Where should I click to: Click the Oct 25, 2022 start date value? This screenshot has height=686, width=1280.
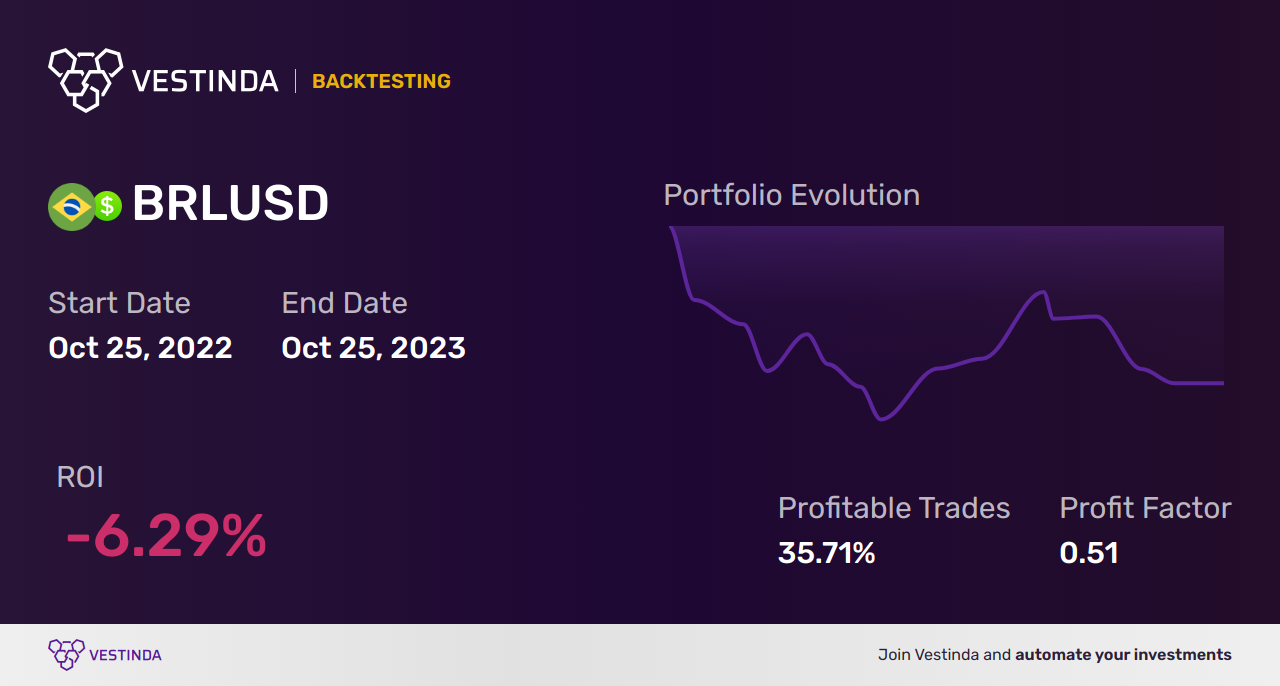pyautogui.click(x=140, y=348)
